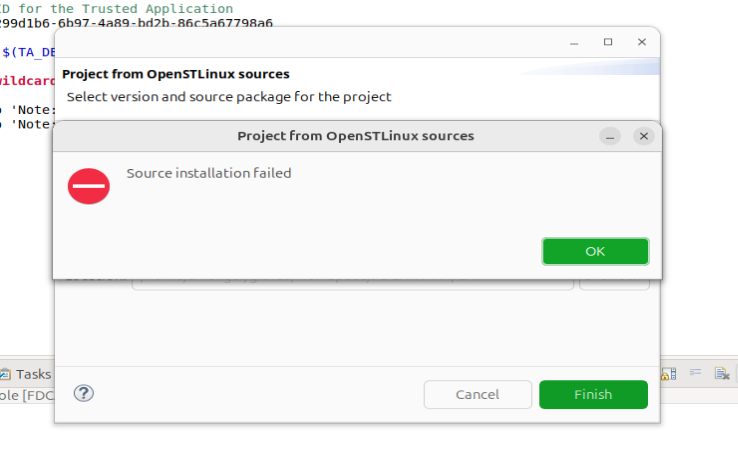Minimize the error message dialog
Image resolution: width=738 pixels, height=470 pixels.
[x=611, y=135]
